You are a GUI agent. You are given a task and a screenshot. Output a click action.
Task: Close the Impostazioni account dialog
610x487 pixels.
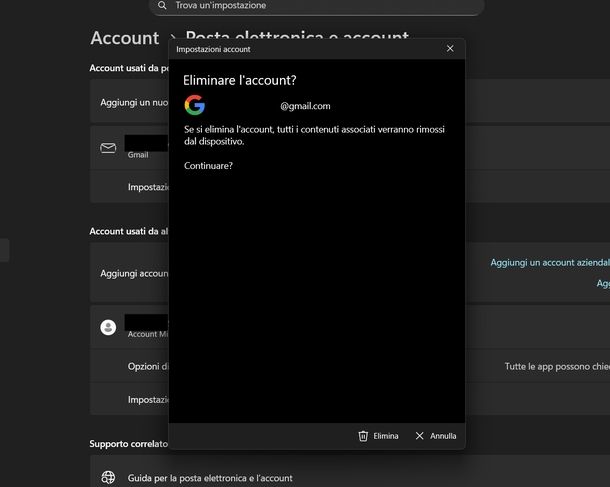tap(450, 48)
